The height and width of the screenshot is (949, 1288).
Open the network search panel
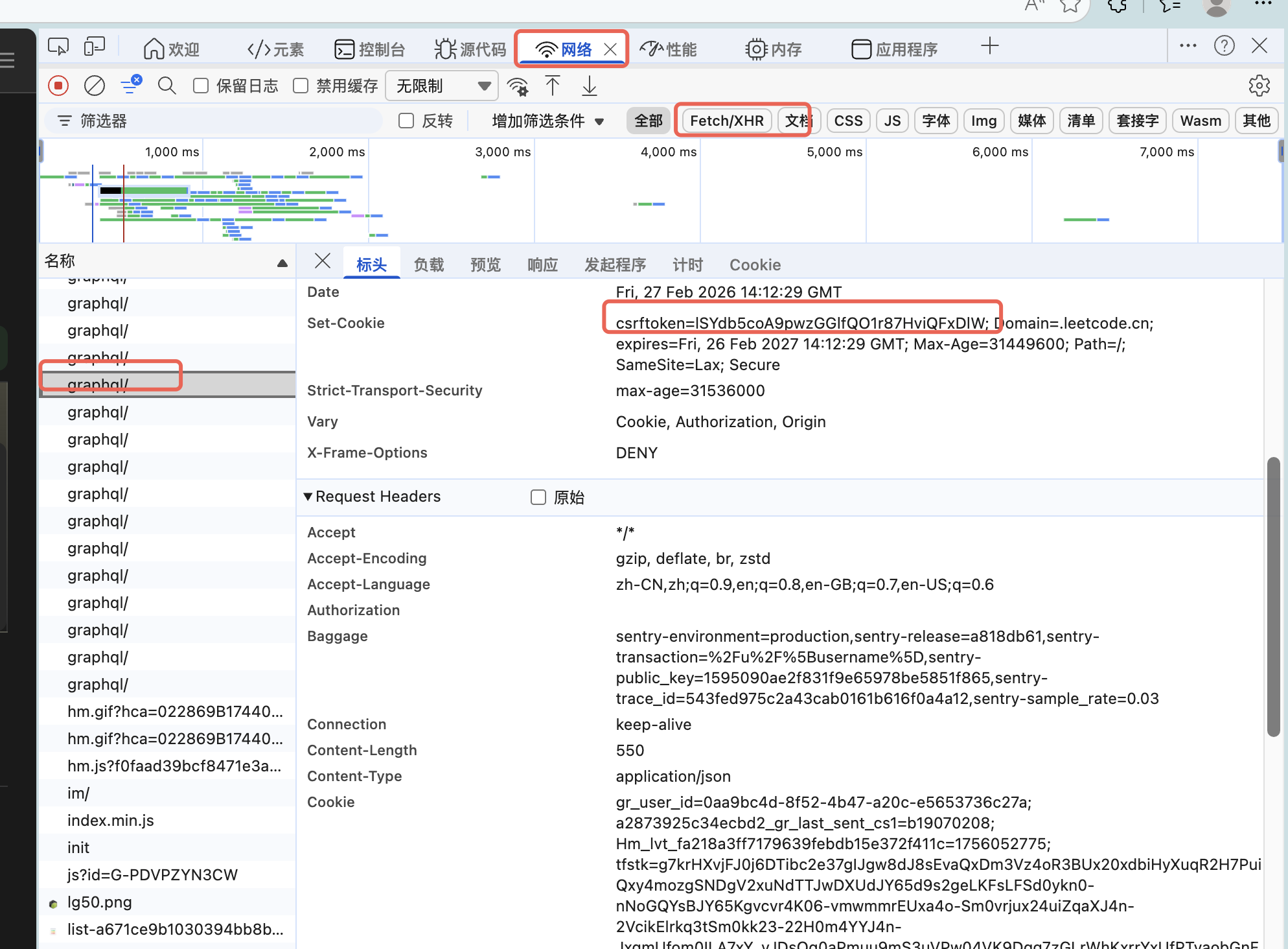[167, 85]
